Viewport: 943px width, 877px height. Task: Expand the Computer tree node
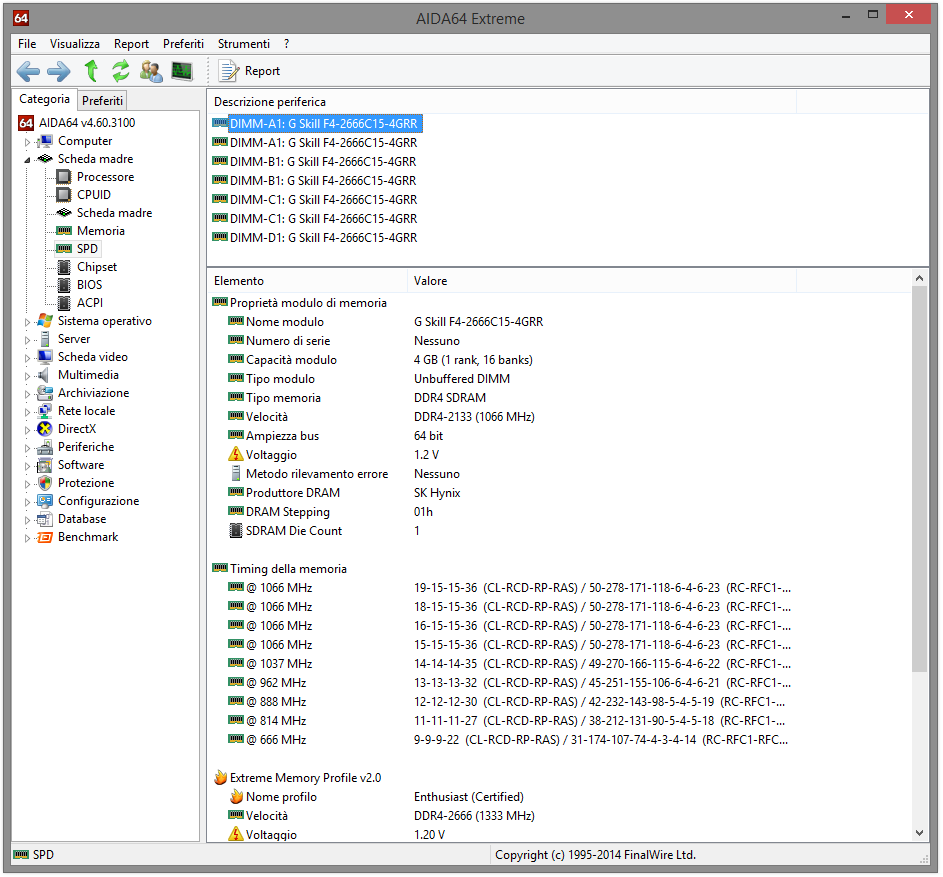(x=26, y=142)
